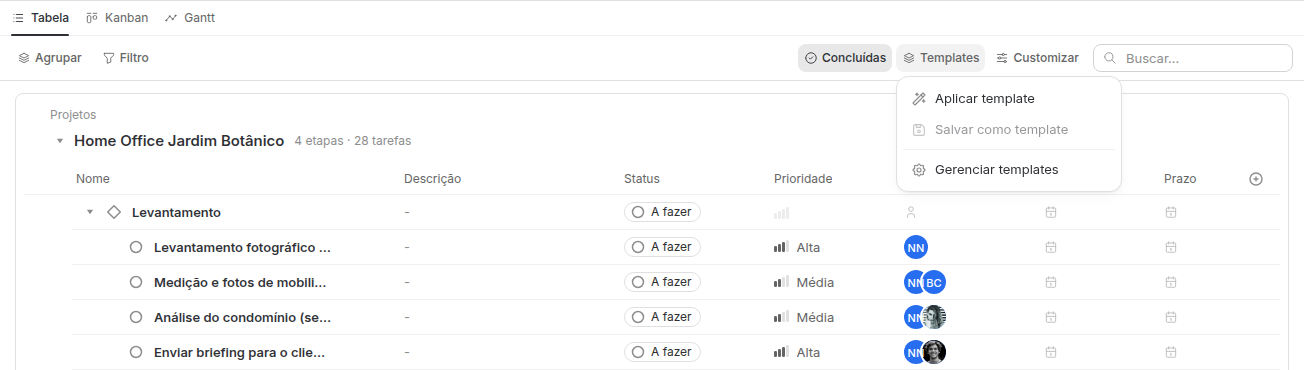Close the Templates dropdown button
The height and width of the screenshot is (370, 1304).
click(x=941, y=58)
